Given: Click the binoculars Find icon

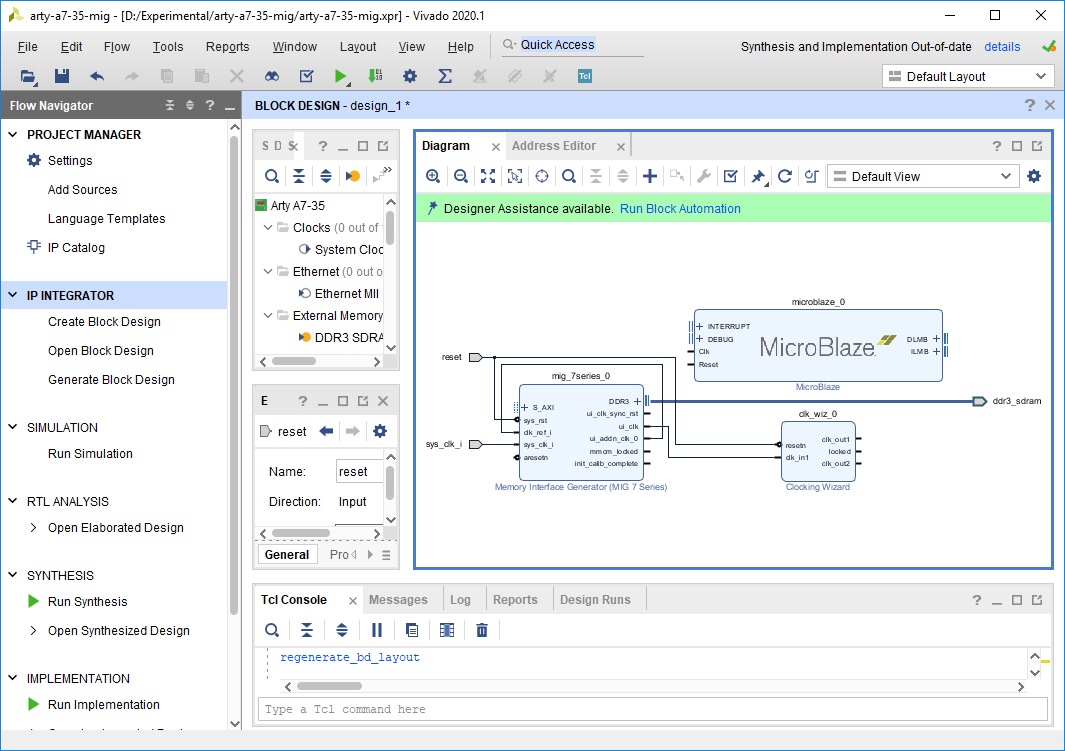Looking at the screenshot, I should (x=272, y=76).
